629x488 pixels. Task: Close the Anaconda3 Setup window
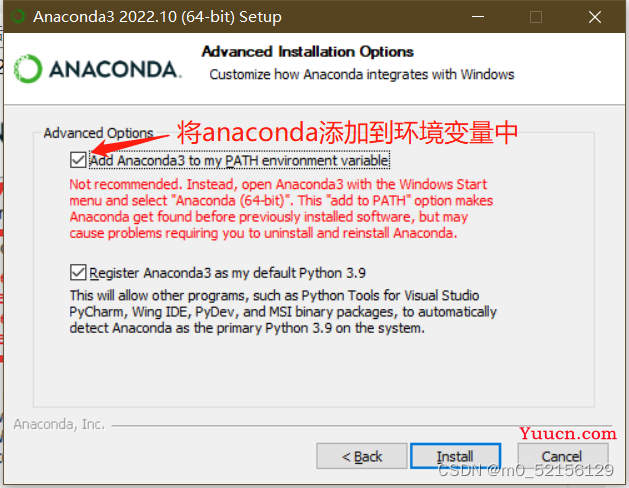(x=595, y=17)
